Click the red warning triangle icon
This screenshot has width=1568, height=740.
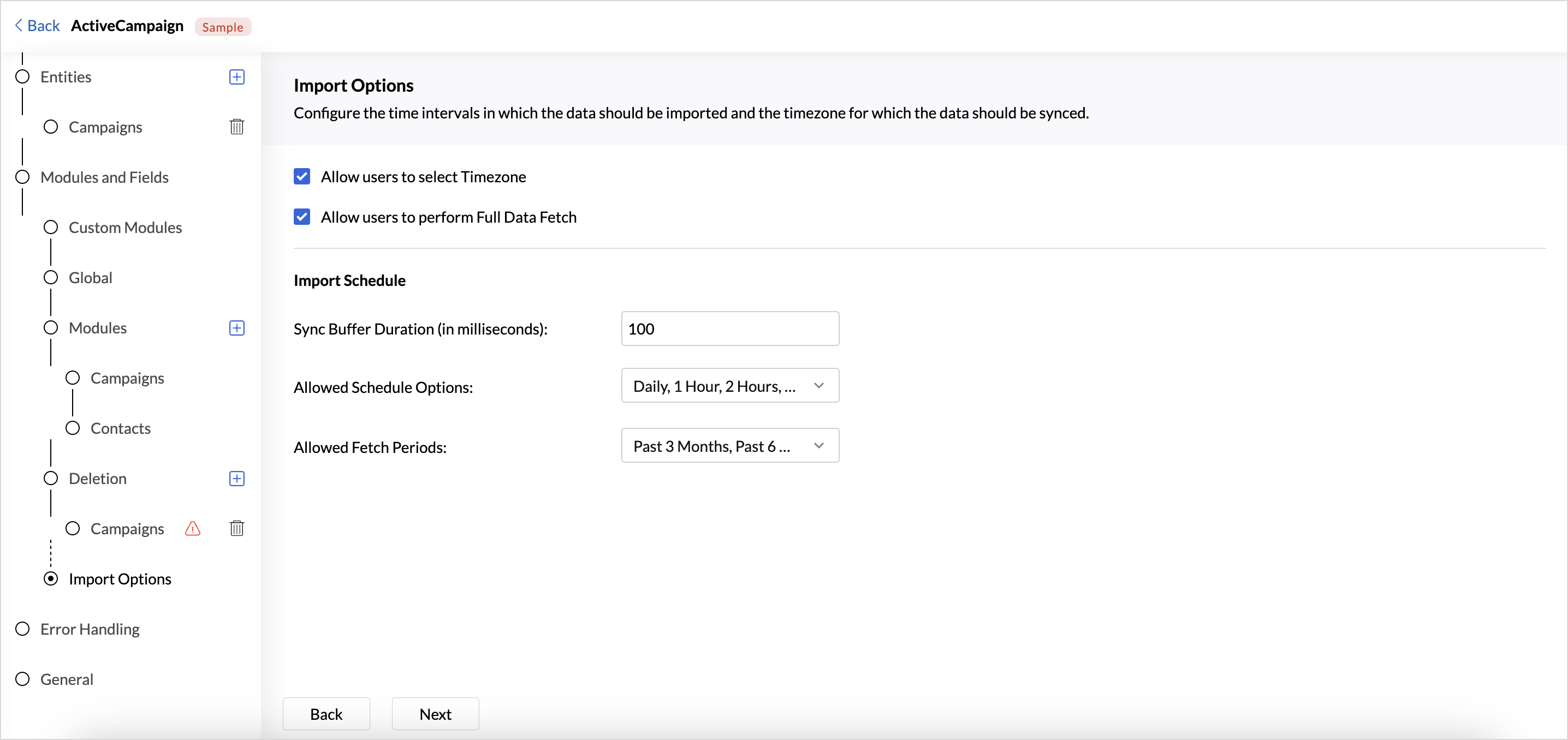pyautogui.click(x=192, y=528)
